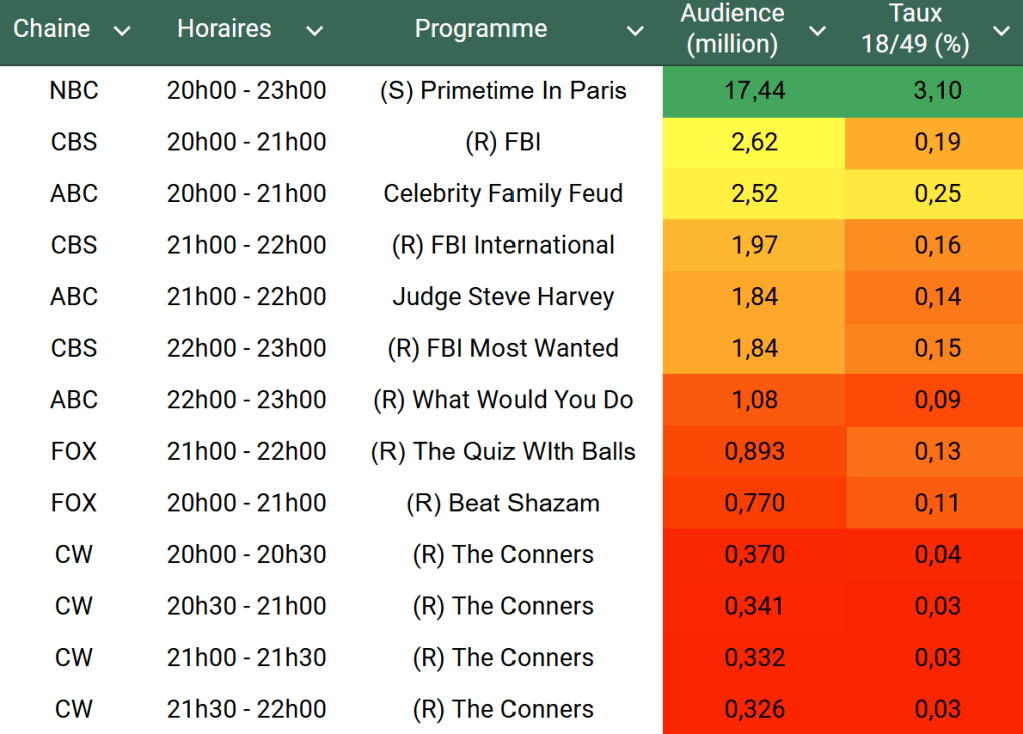Expand the Programme column filter arrow
The width and height of the screenshot is (1023, 734).
click(x=635, y=31)
